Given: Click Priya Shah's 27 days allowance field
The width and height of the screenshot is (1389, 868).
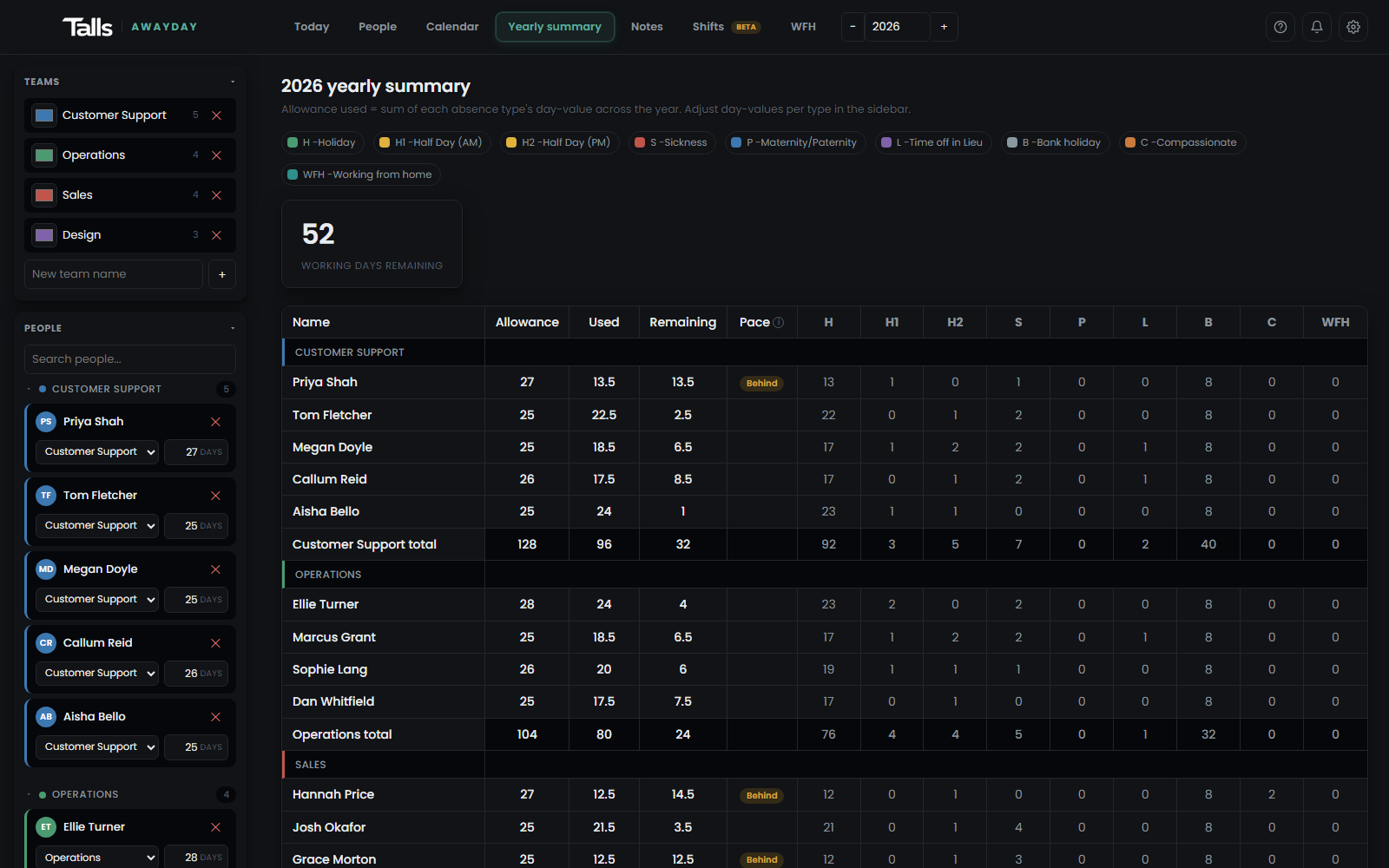Looking at the screenshot, I should pos(196,452).
